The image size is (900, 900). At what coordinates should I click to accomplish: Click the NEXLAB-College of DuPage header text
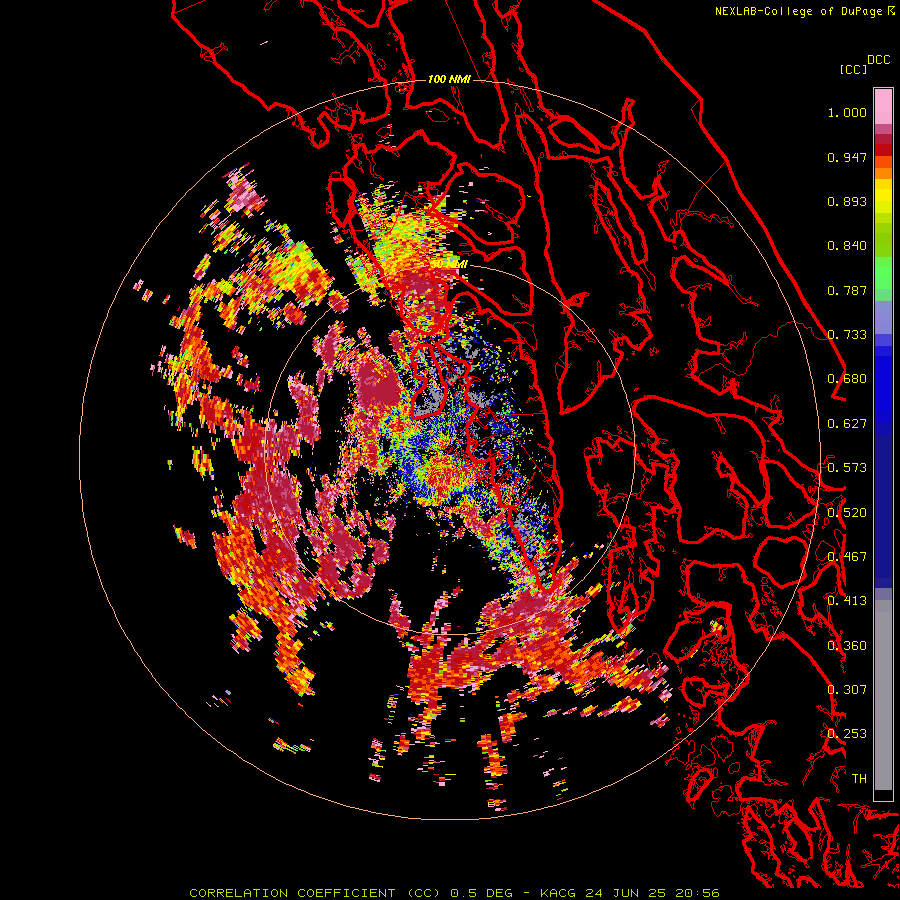pyautogui.click(x=800, y=11)
